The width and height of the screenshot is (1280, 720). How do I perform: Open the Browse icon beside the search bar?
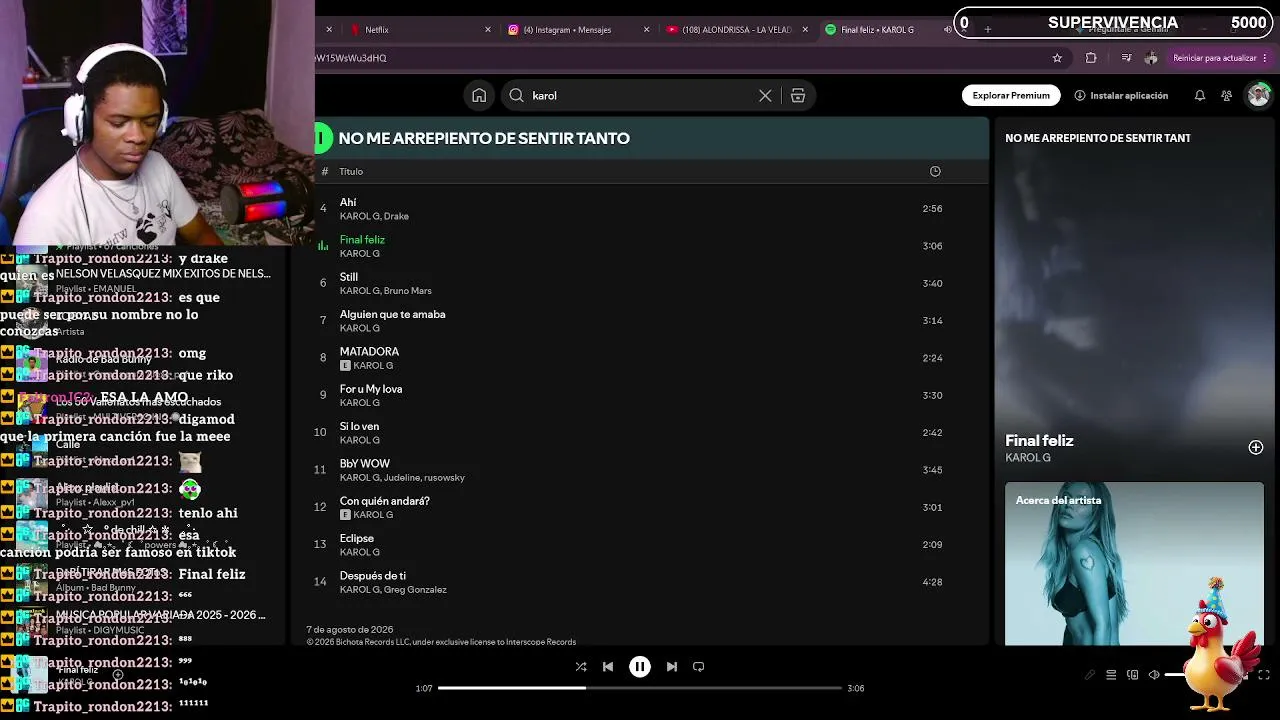(x=798, y=95)
